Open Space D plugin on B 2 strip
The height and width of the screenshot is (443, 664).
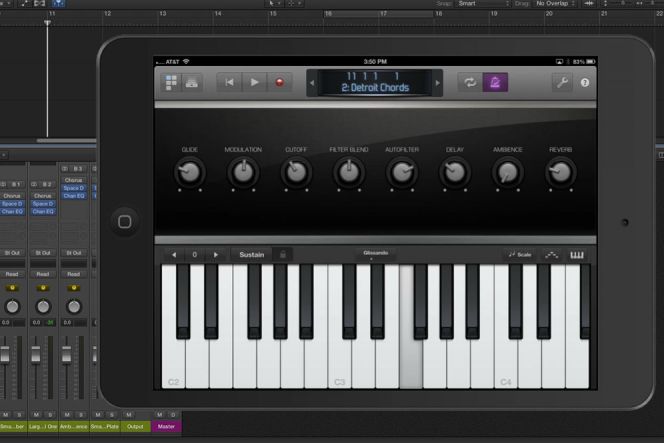pyautogui.click(x=43, y=204)
